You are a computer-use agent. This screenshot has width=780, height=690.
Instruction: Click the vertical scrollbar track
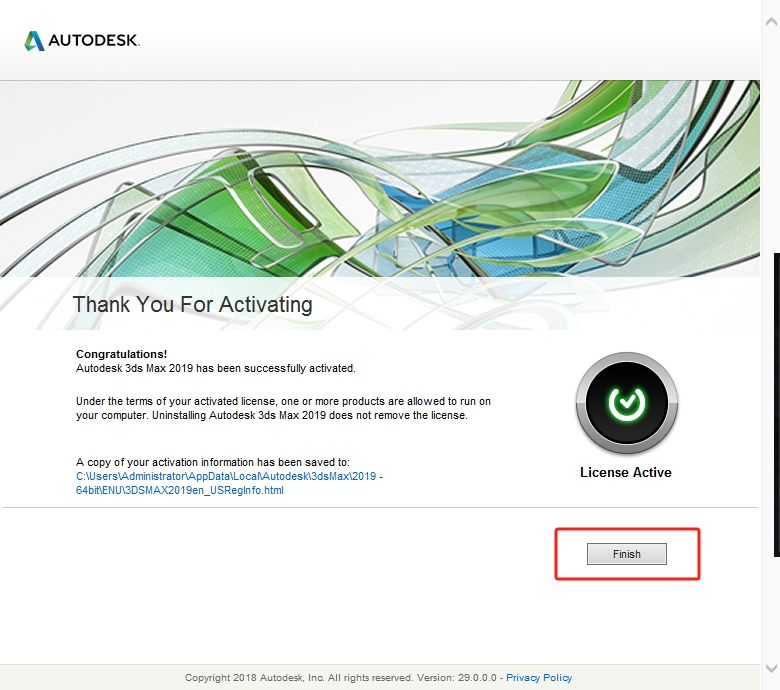pos(775,150)
